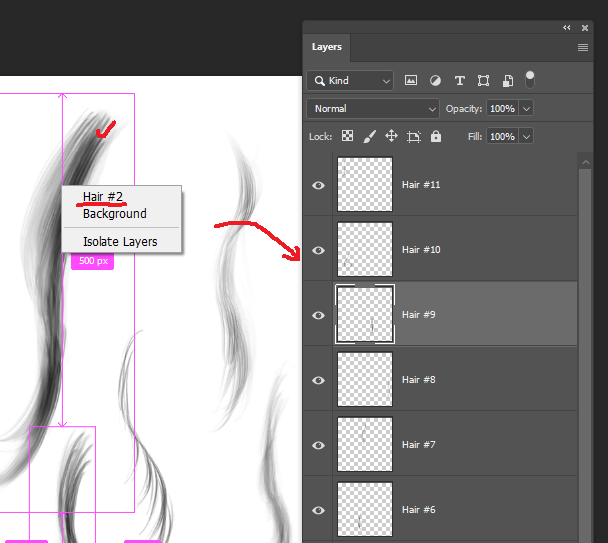Click the Hair #8 layer name

(418, 380)
